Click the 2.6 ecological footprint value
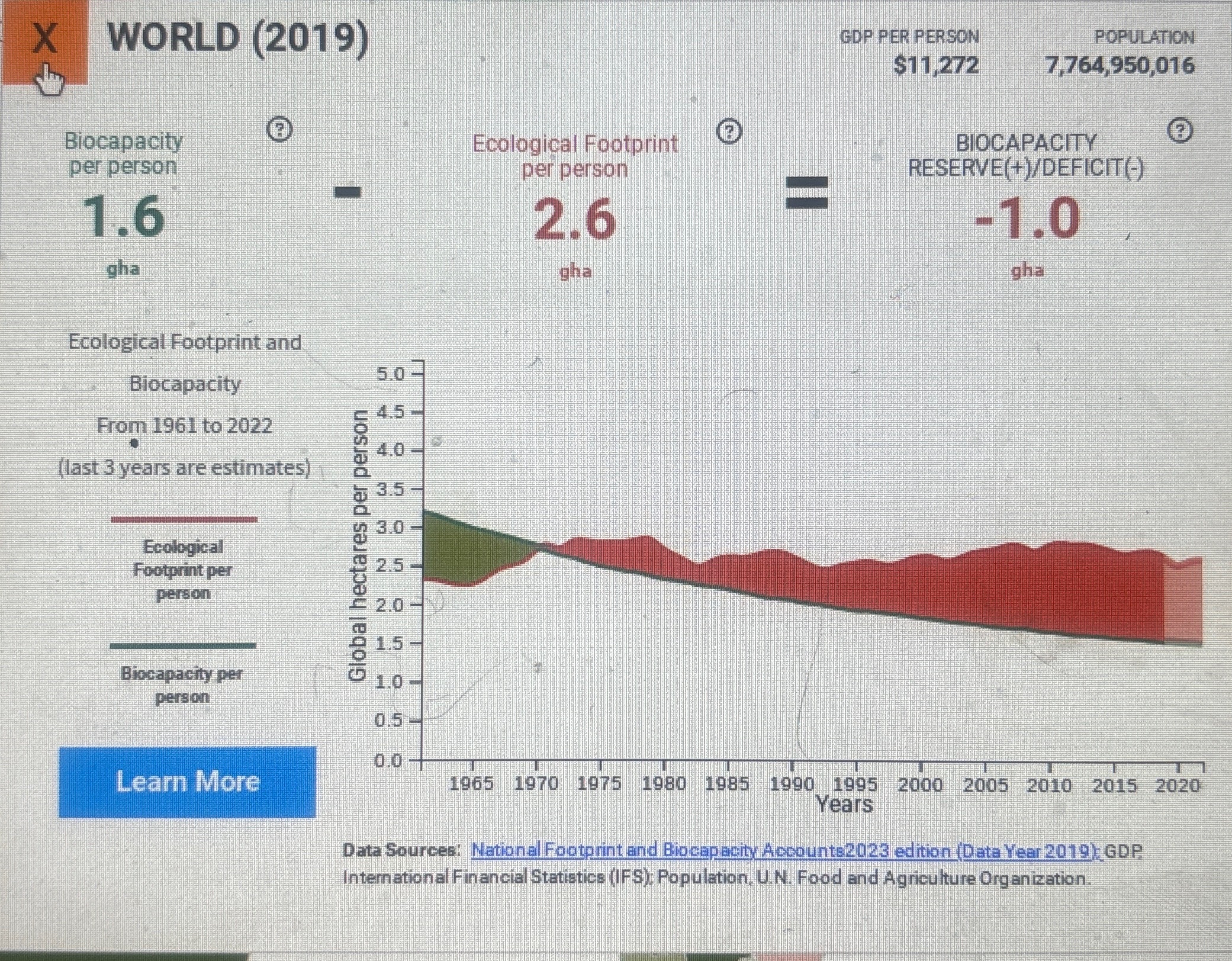 coord(574,219)
